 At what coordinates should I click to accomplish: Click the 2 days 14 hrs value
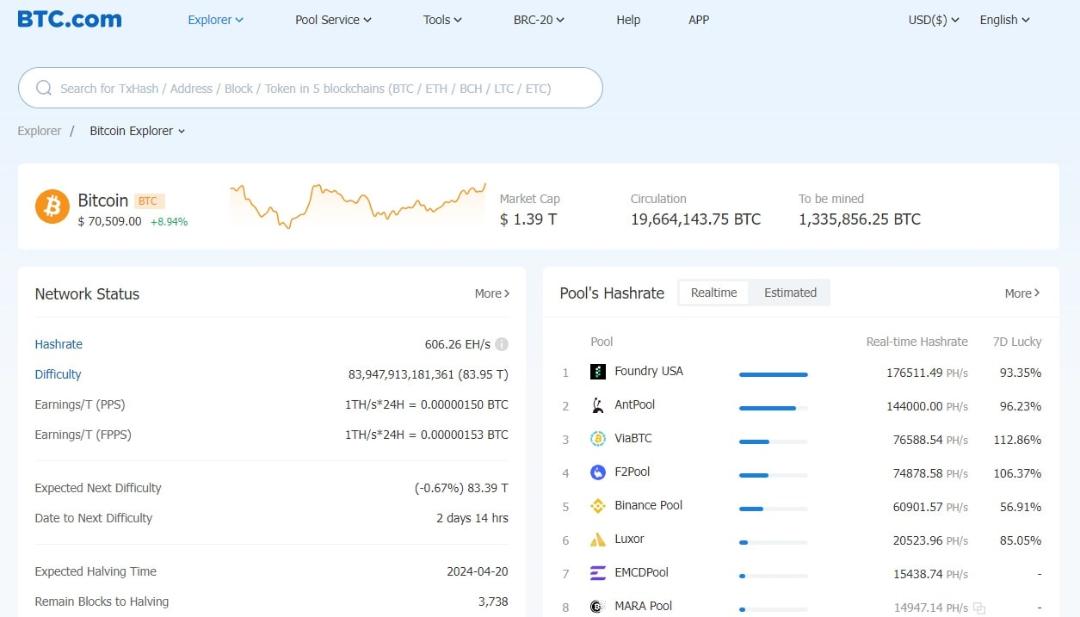[x=472, y=518]
